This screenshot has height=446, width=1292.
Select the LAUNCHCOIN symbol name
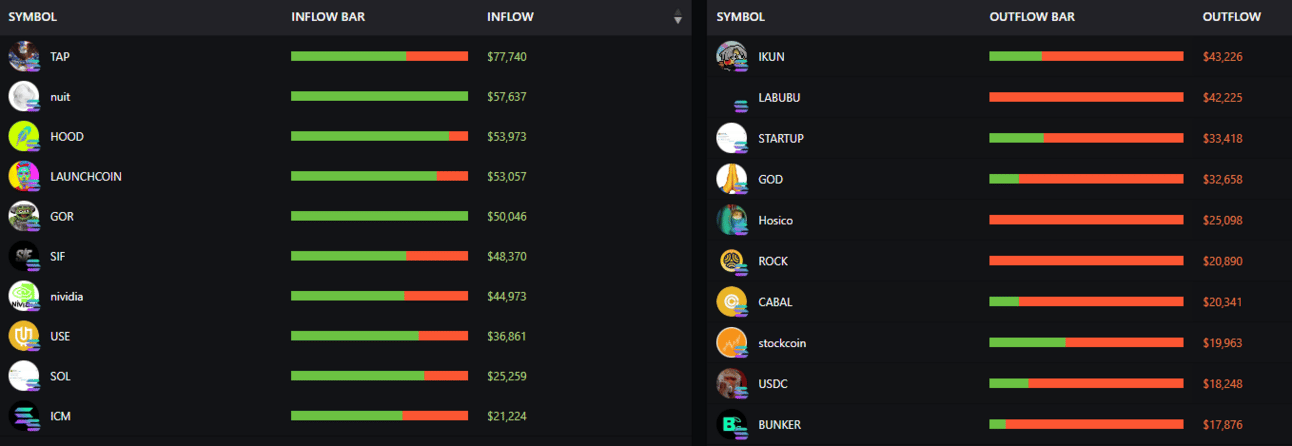(x=86, y=177)
